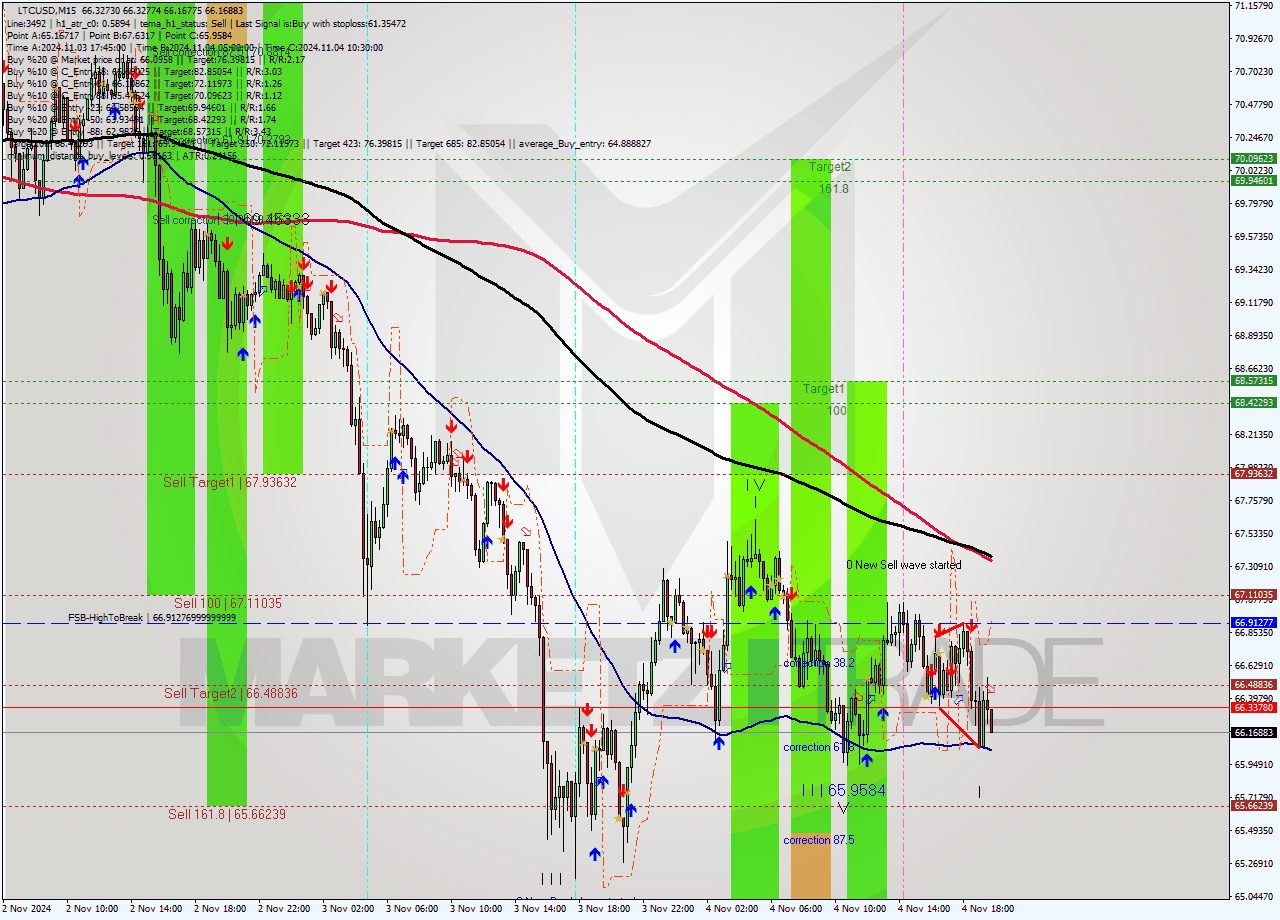
Task: Click the 'Sell Target1 | 67.93632' label
Action: [x=230, y=482]
